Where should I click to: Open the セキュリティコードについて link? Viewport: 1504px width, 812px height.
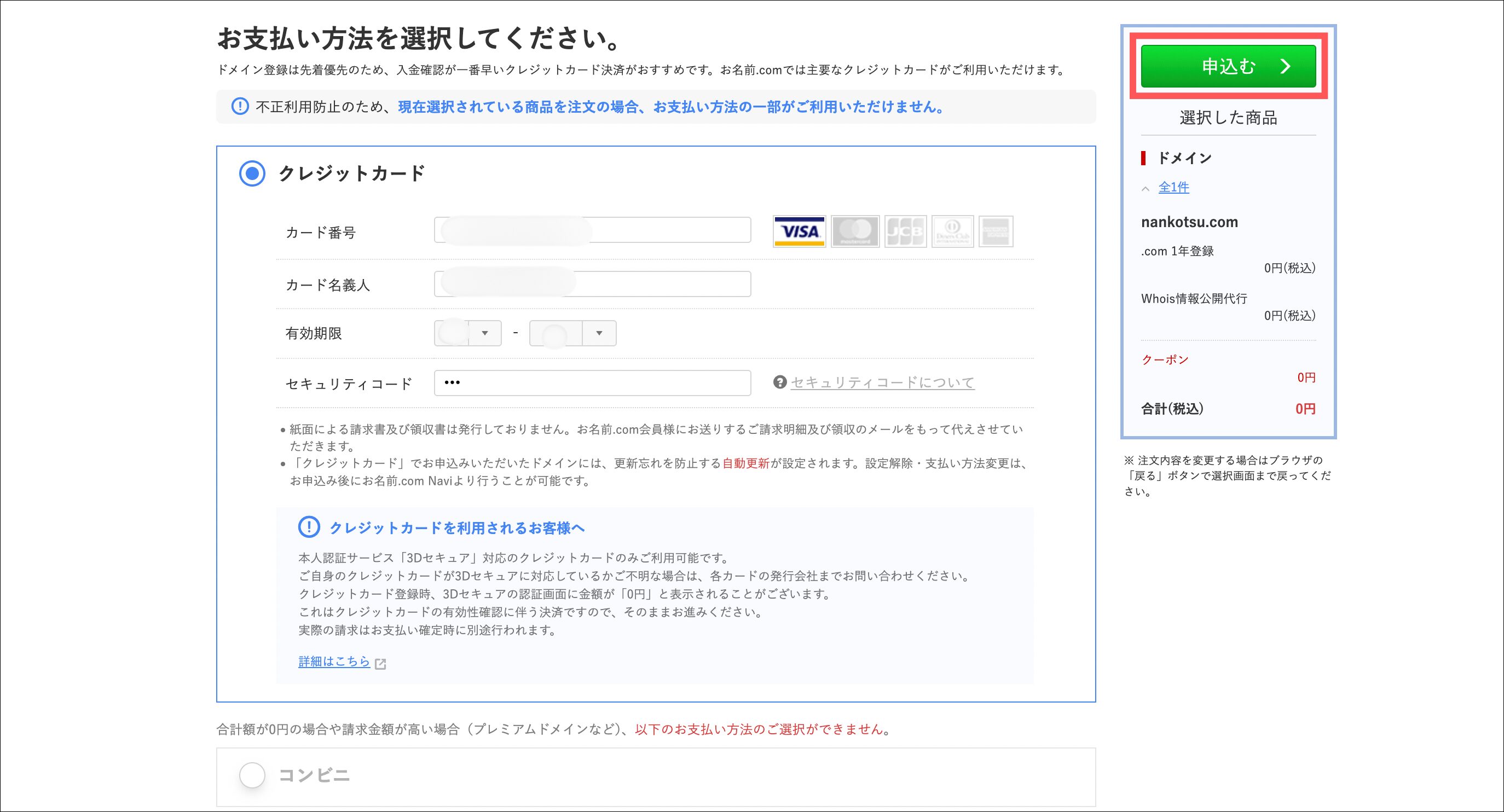(x=882, y=383)
